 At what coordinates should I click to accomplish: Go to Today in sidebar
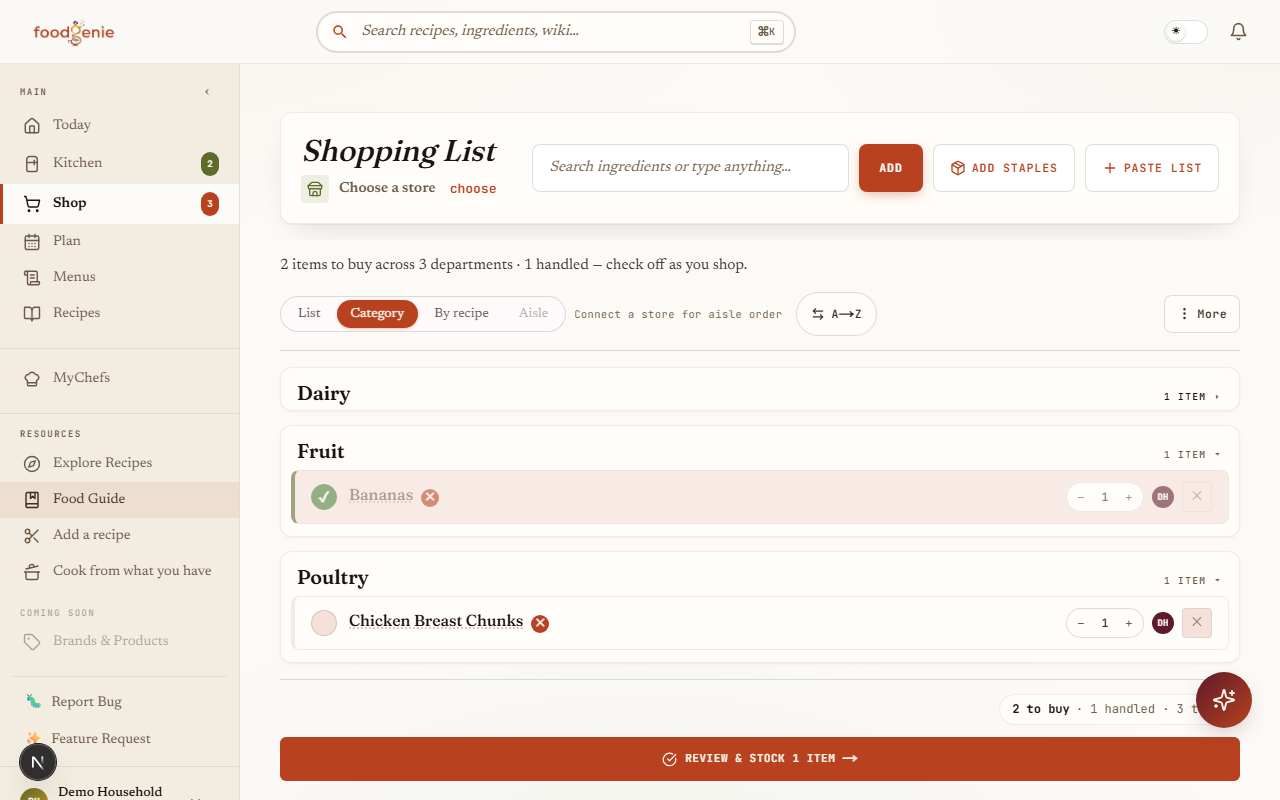[x=120, y=125]
